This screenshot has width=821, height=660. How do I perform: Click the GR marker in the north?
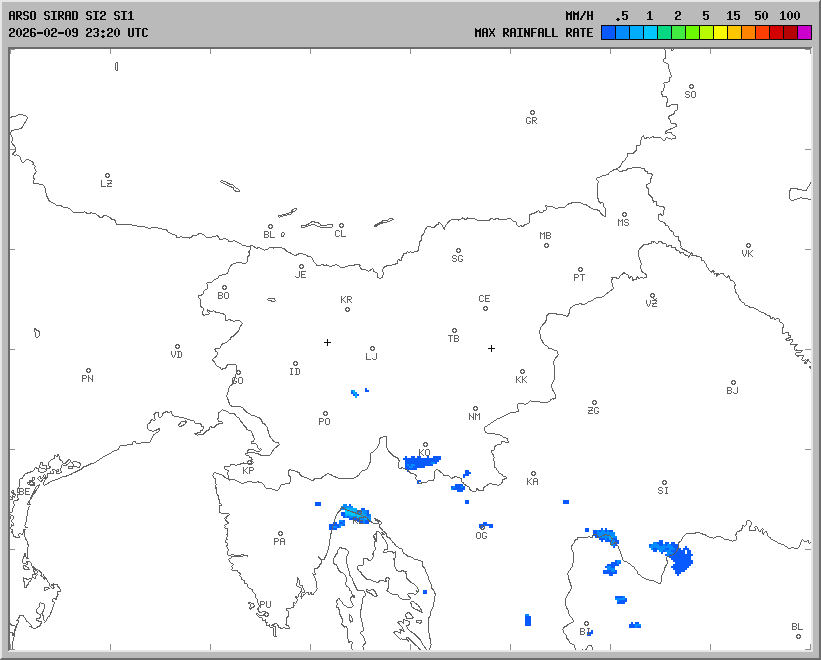[532, 113]
